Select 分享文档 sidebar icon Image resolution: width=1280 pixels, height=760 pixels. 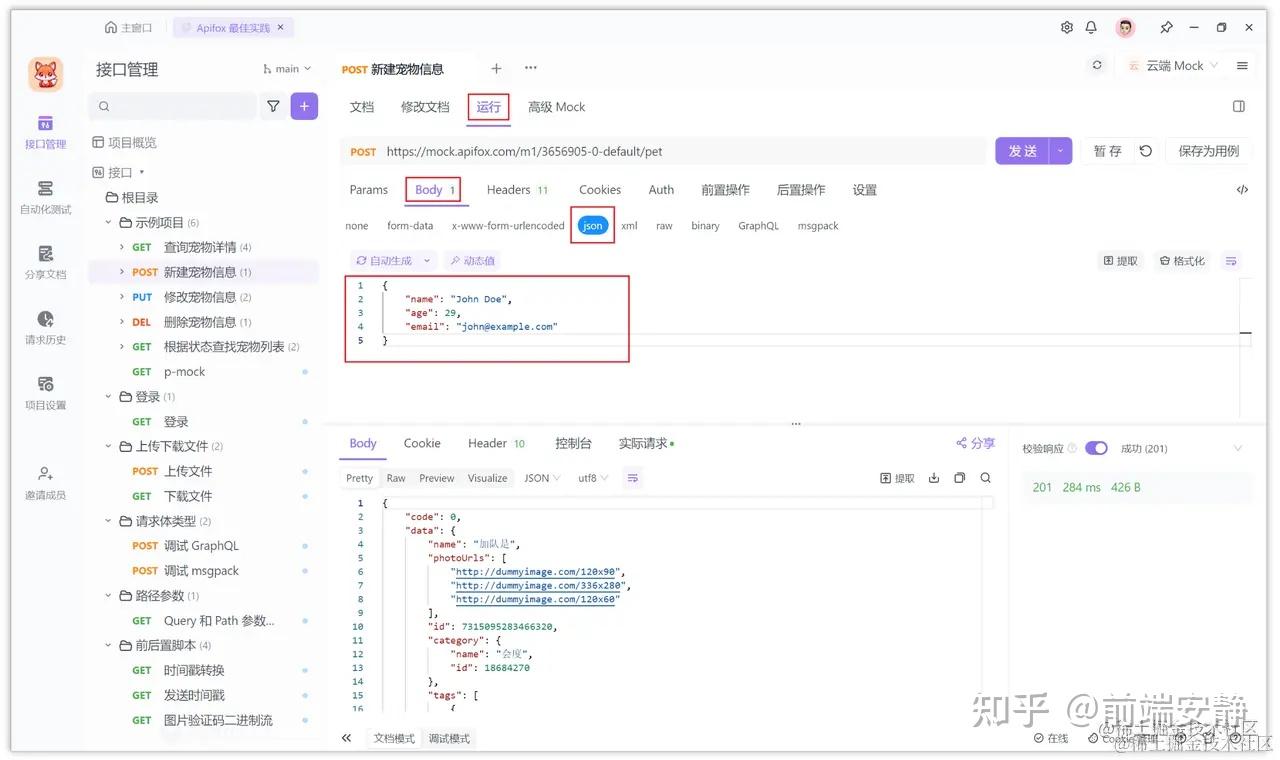pos(45,262)
